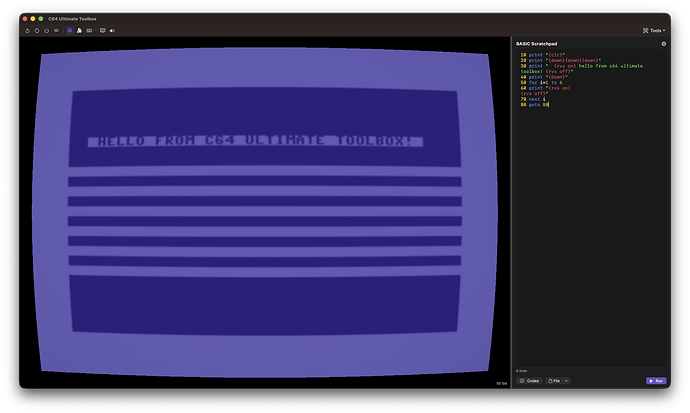This screenshot has width=690, height=413.
Task: Click code line 20 with three {down} codes
Action: [x=561, y=60]
